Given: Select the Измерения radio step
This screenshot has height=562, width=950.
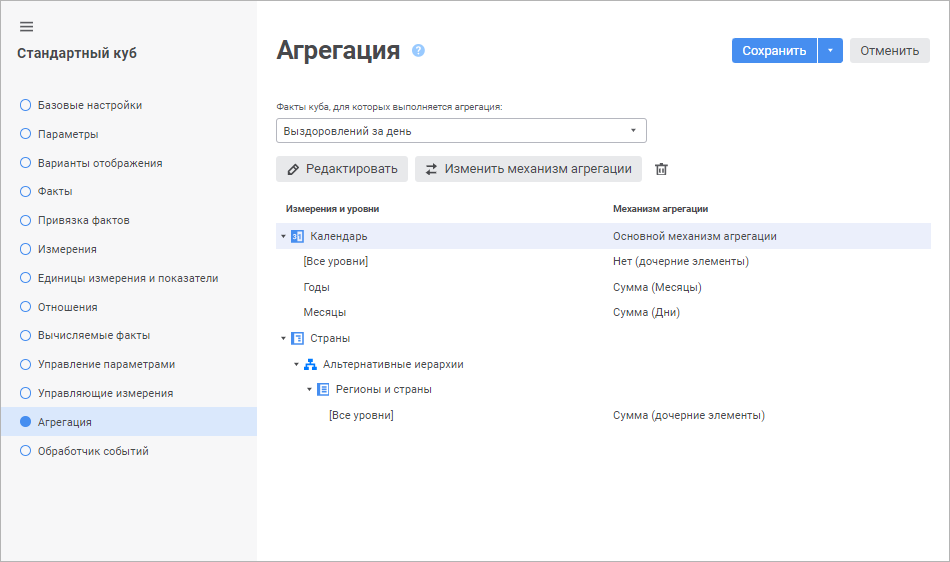Looking at the screenshot, I should pyautogui.click(x=26, y=249).
